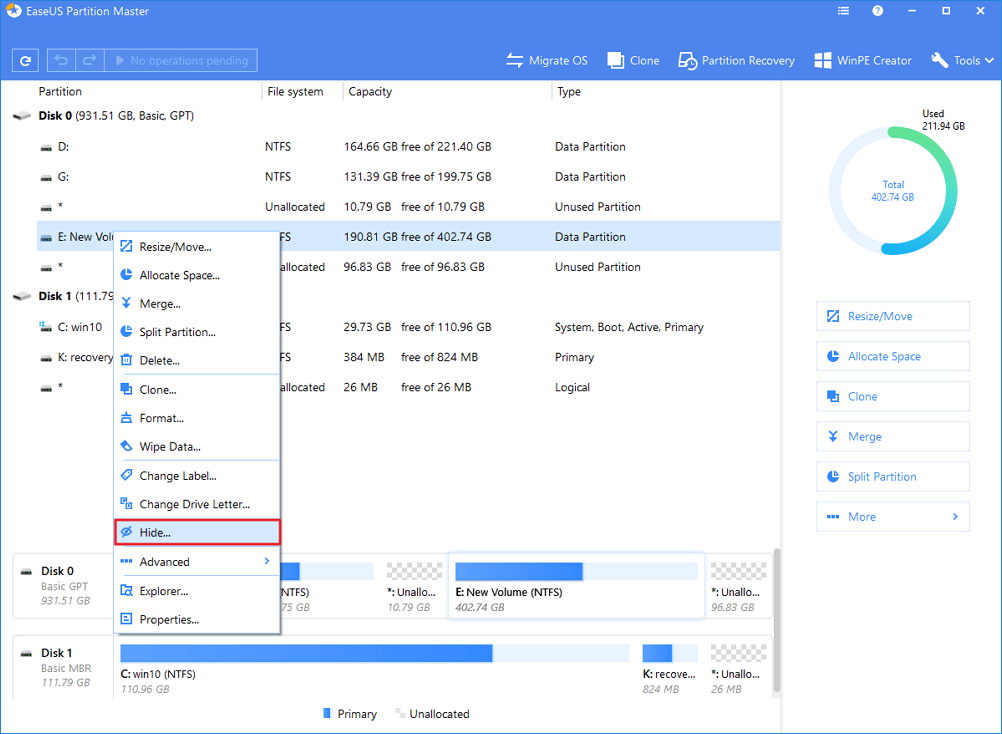Select Hide in the context menu
Image resolution: width=1002 pixels, height=734 pixels.
(x=197, y=532)
